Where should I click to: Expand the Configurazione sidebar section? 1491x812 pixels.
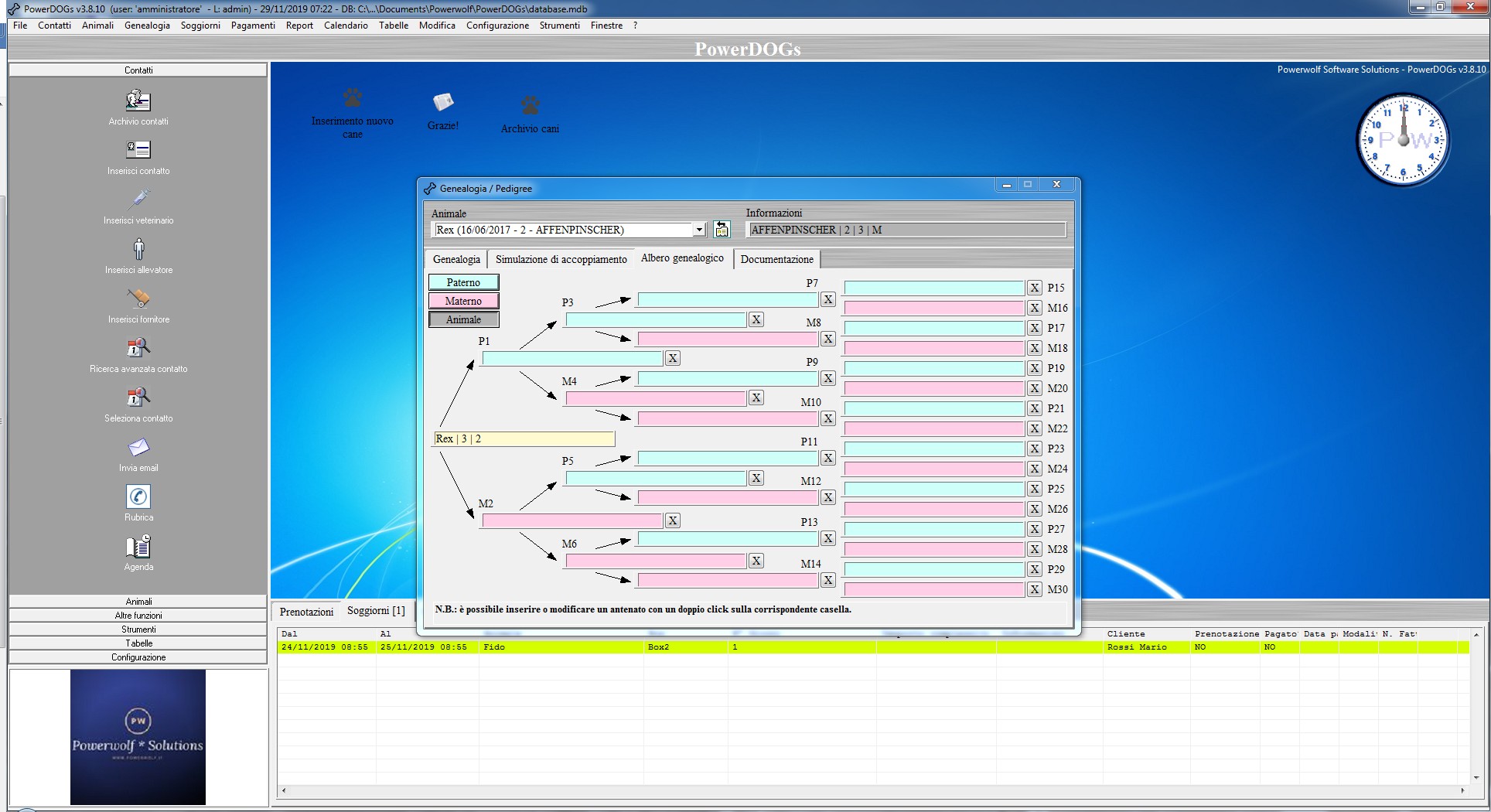(x=138, y=657)
